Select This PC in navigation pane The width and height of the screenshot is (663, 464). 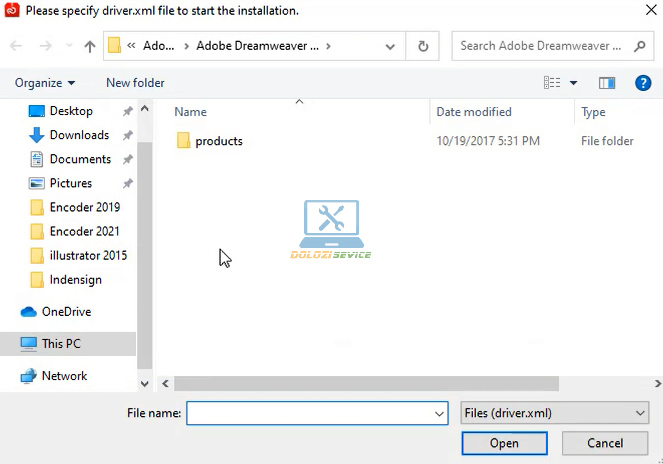[61, 344]
